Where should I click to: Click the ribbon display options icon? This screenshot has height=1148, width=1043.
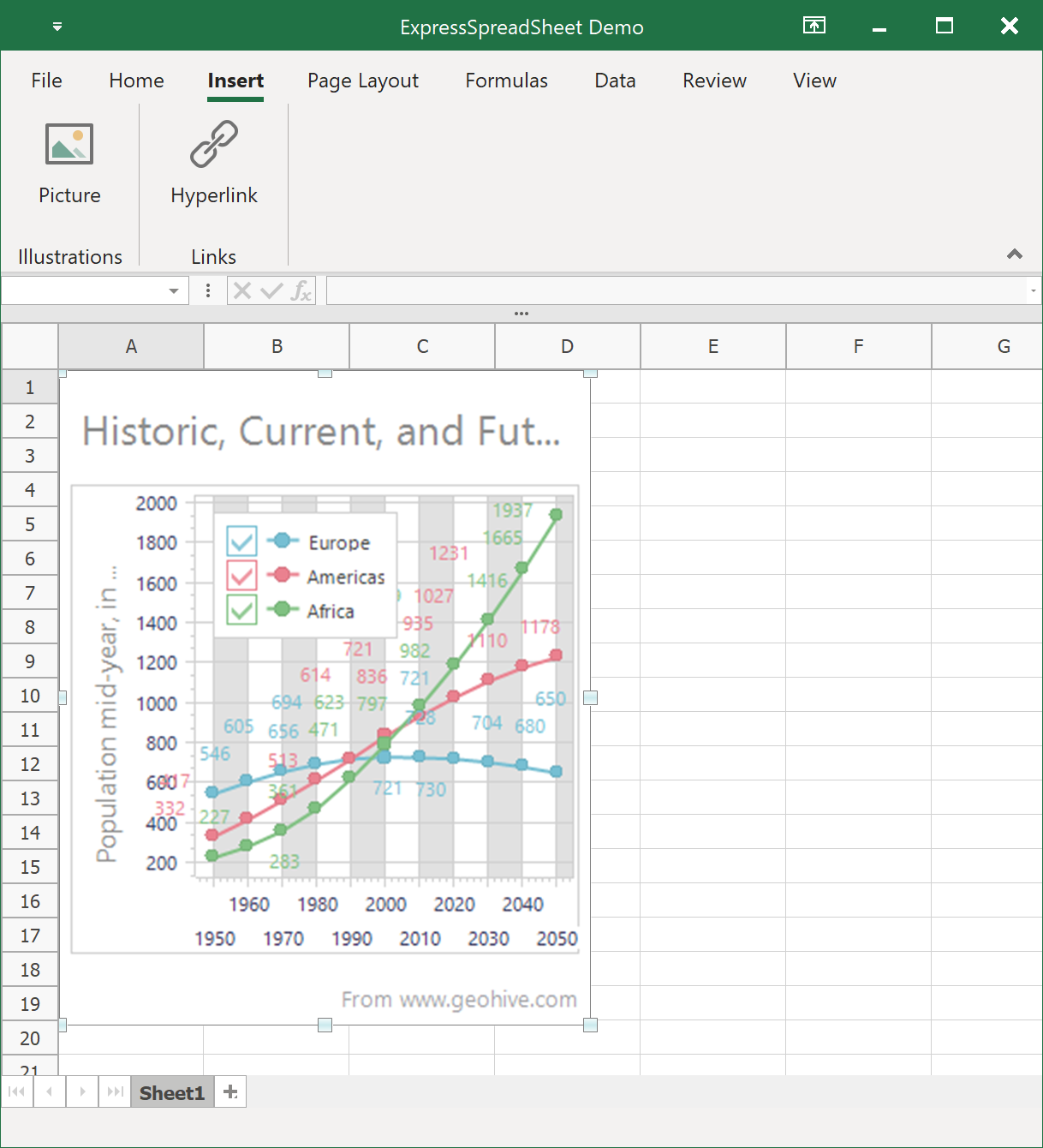click(814, 26)
